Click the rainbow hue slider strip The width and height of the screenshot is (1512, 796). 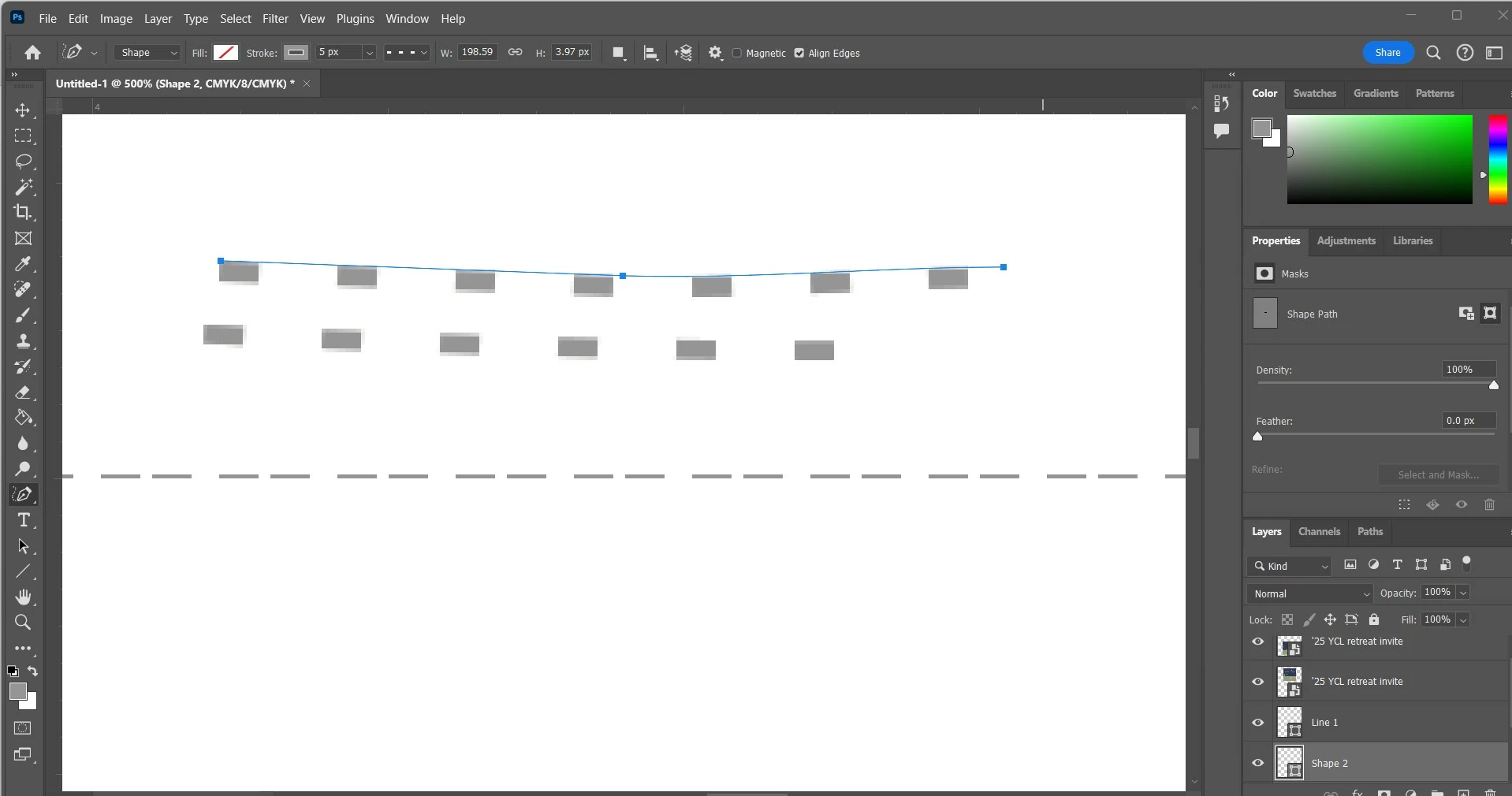click(x=1498, y=159)
